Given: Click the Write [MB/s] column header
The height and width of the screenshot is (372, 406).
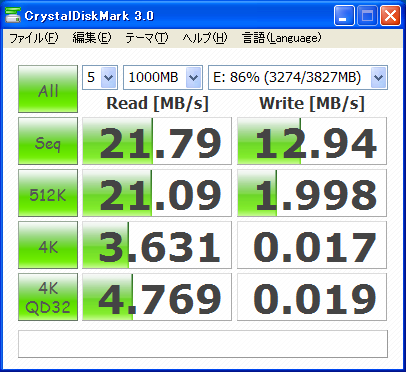Looking at the screenshot, I should (312, 103).
